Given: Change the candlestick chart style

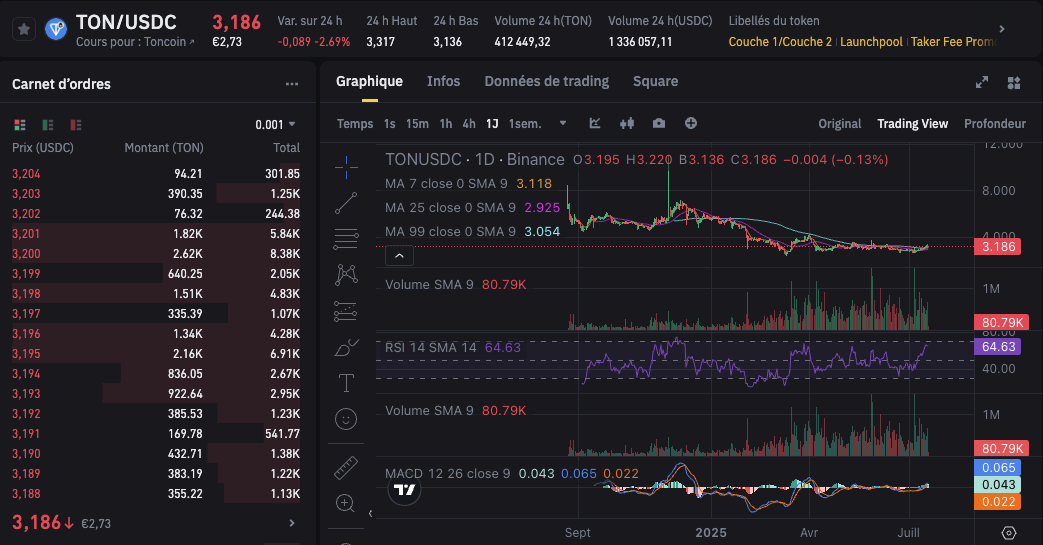Looking at the screenshot, I should pyautogui.click(x=627, y=123).
